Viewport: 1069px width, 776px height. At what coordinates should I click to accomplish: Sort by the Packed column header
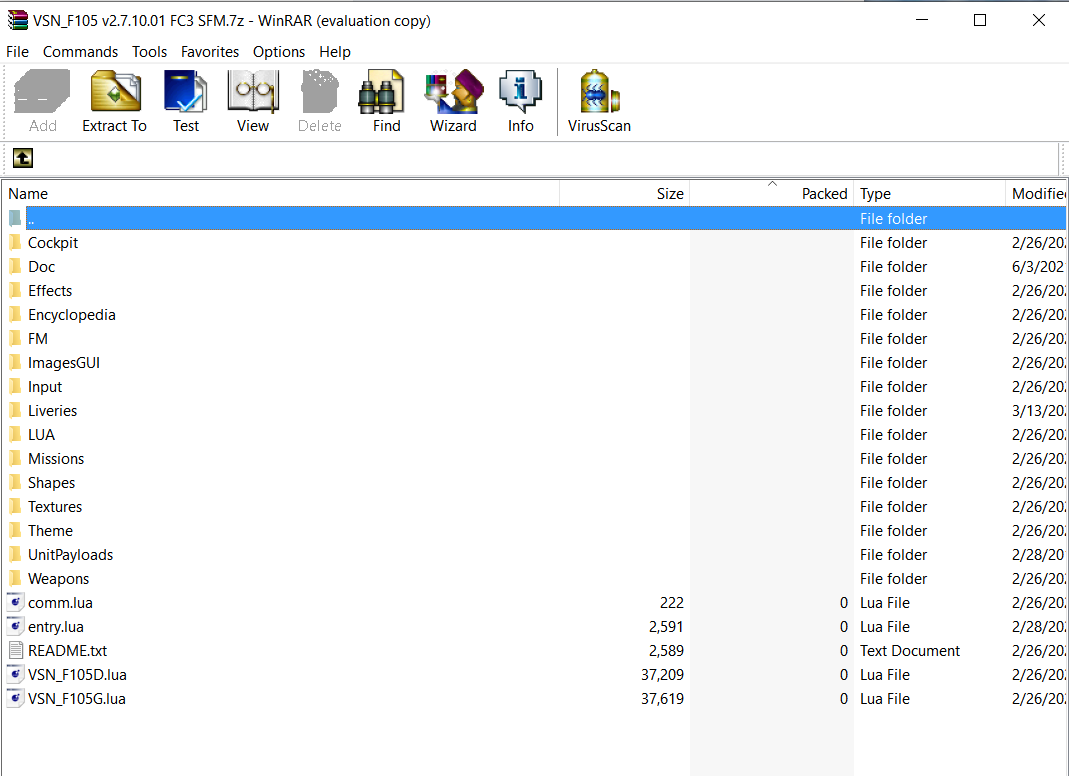coord(772,194)
